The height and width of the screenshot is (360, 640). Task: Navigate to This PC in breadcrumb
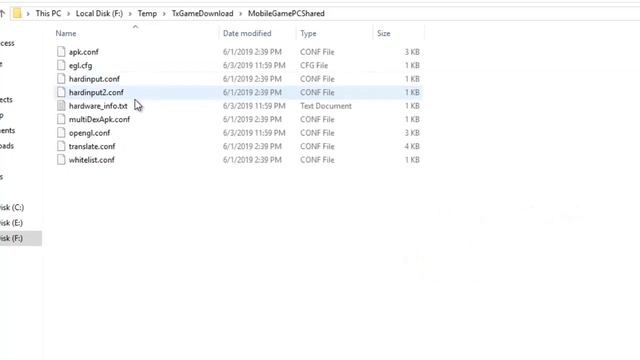click(48, 13)
